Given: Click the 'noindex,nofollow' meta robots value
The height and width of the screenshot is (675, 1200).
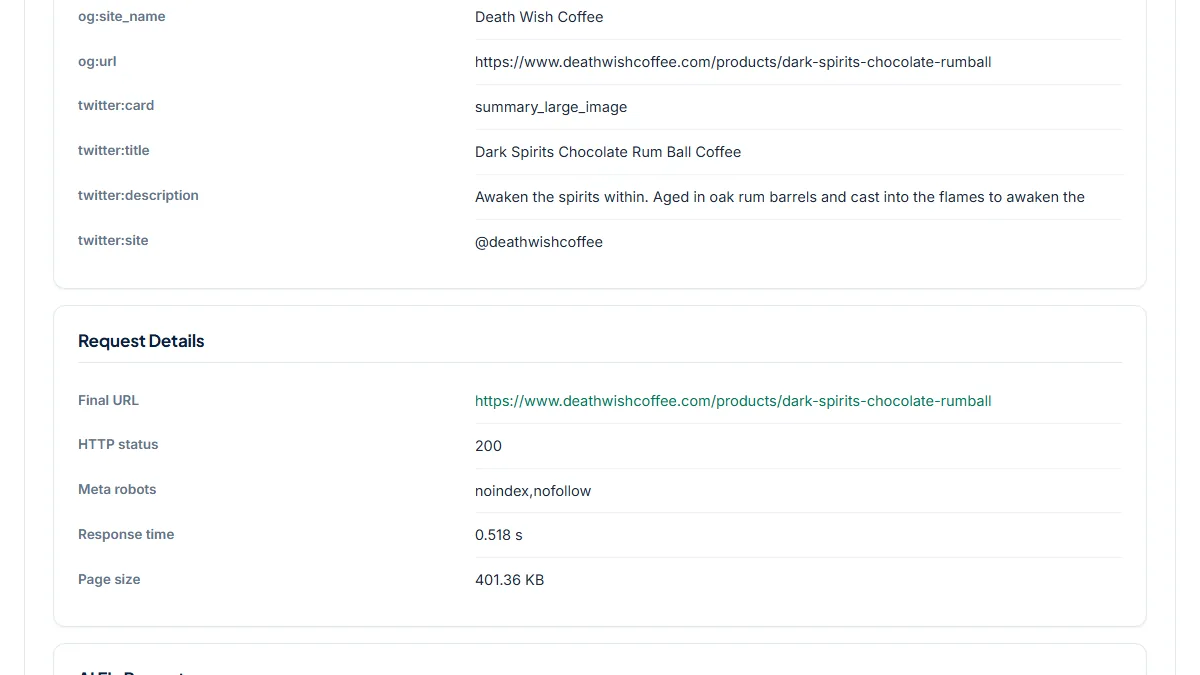Looking at the screenshot, I should coord(533,491).
